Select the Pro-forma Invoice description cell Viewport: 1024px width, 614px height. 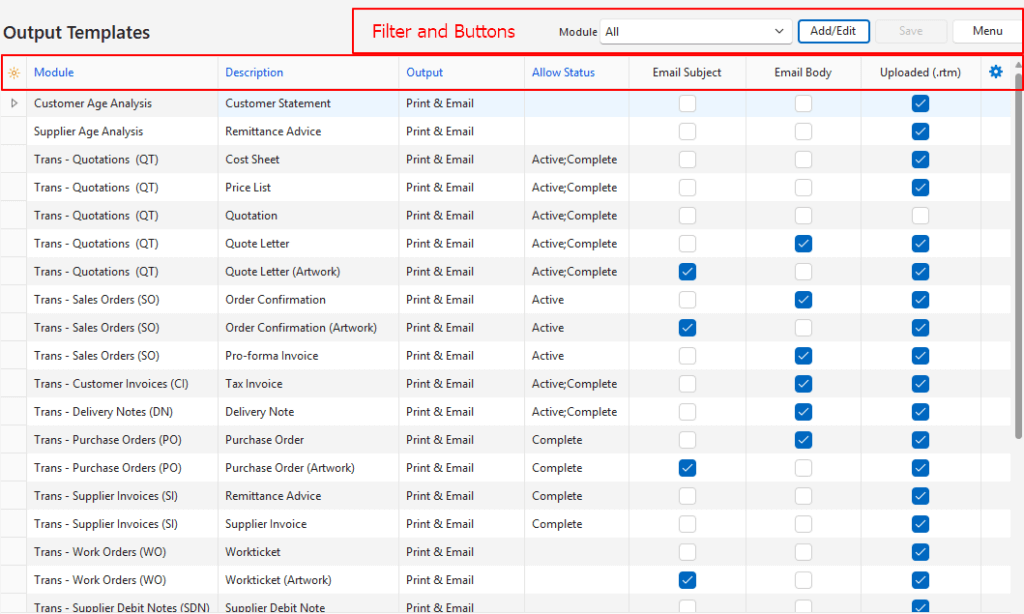tap(272, 355)
